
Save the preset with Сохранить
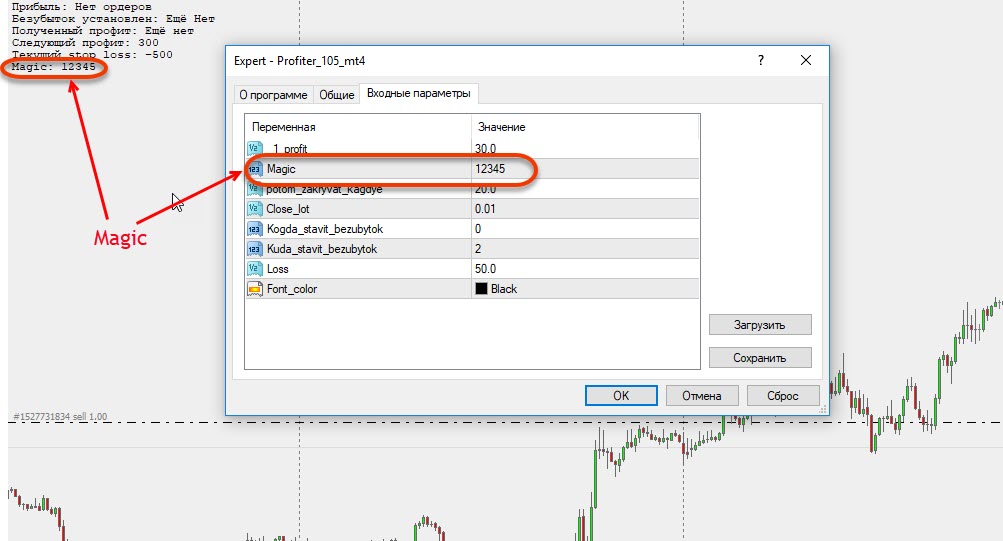click(x=760, y=357)
